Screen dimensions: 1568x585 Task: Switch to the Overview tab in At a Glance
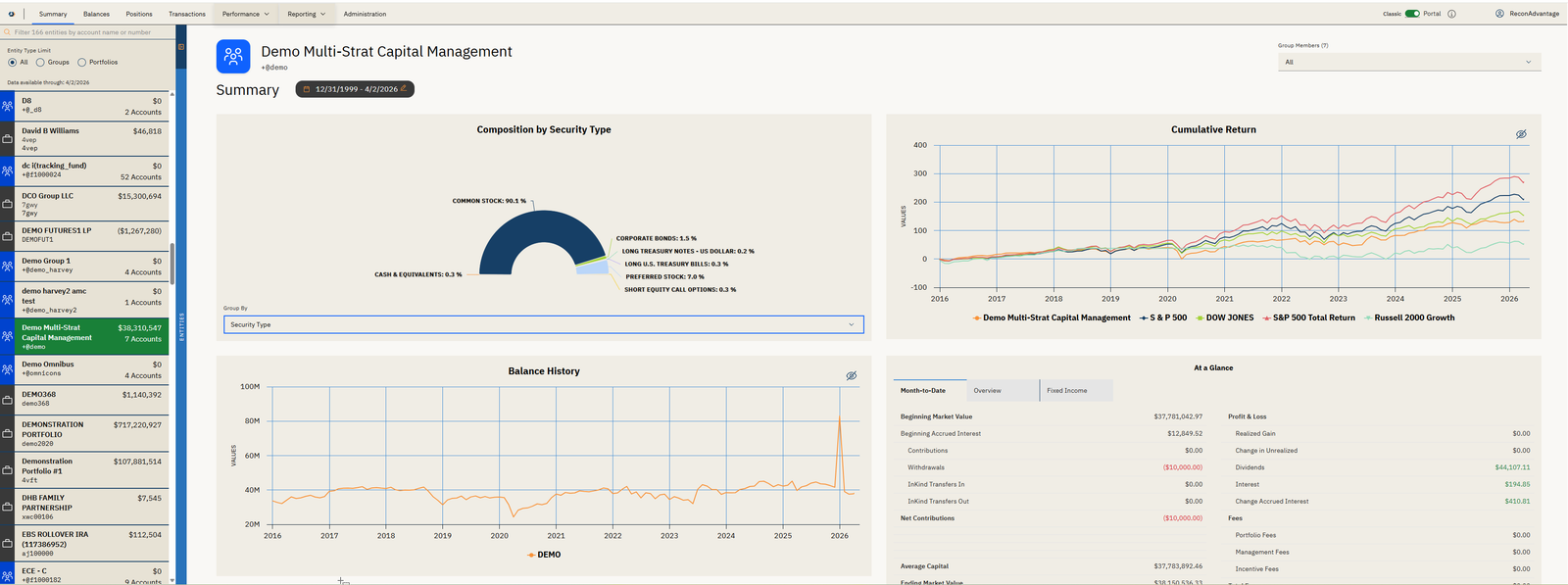(x=1003, y=390)
